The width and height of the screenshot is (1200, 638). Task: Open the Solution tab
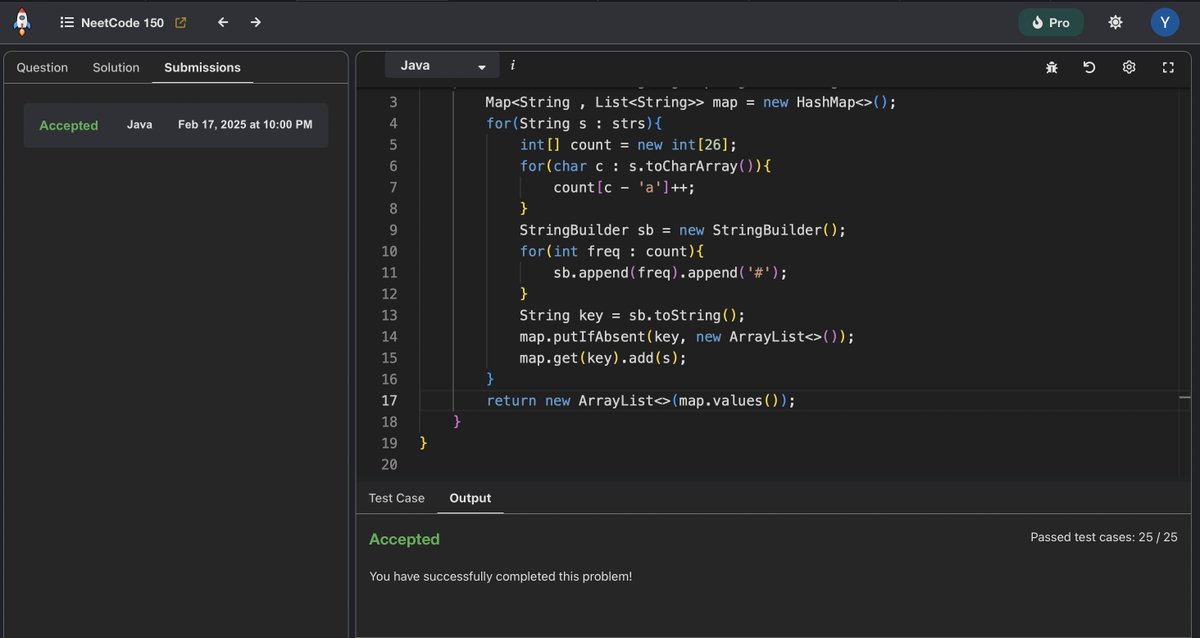(x=115, y=67)
